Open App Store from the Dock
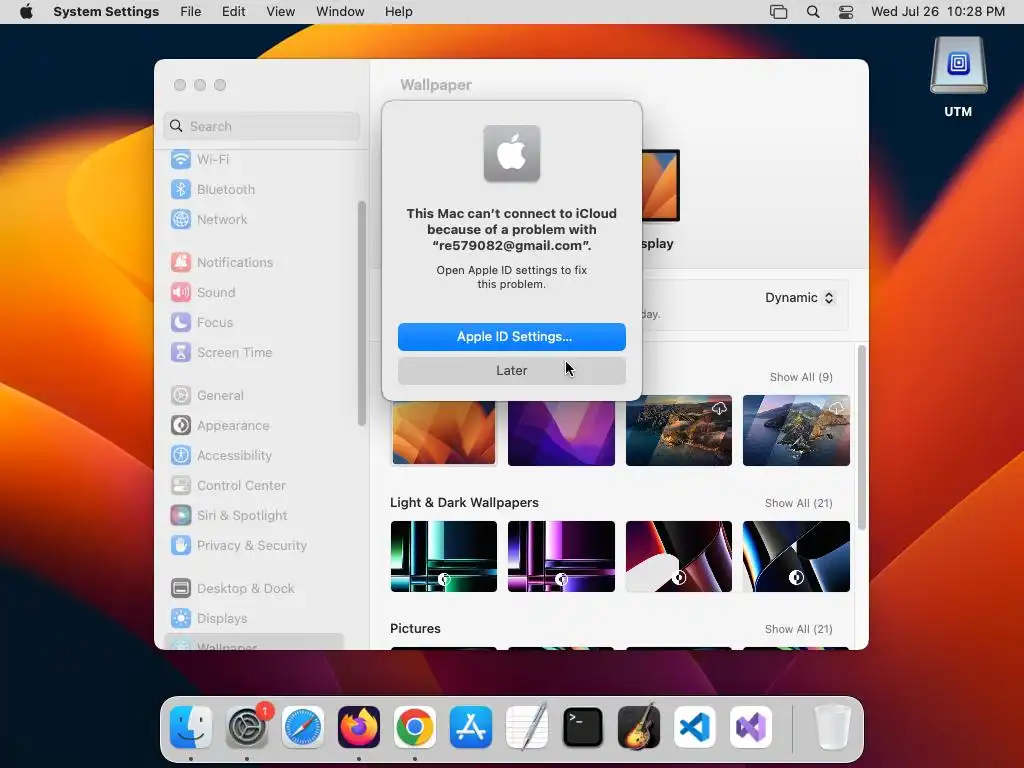The height and width of the screenshot is (768, 1024). point(471,727)
